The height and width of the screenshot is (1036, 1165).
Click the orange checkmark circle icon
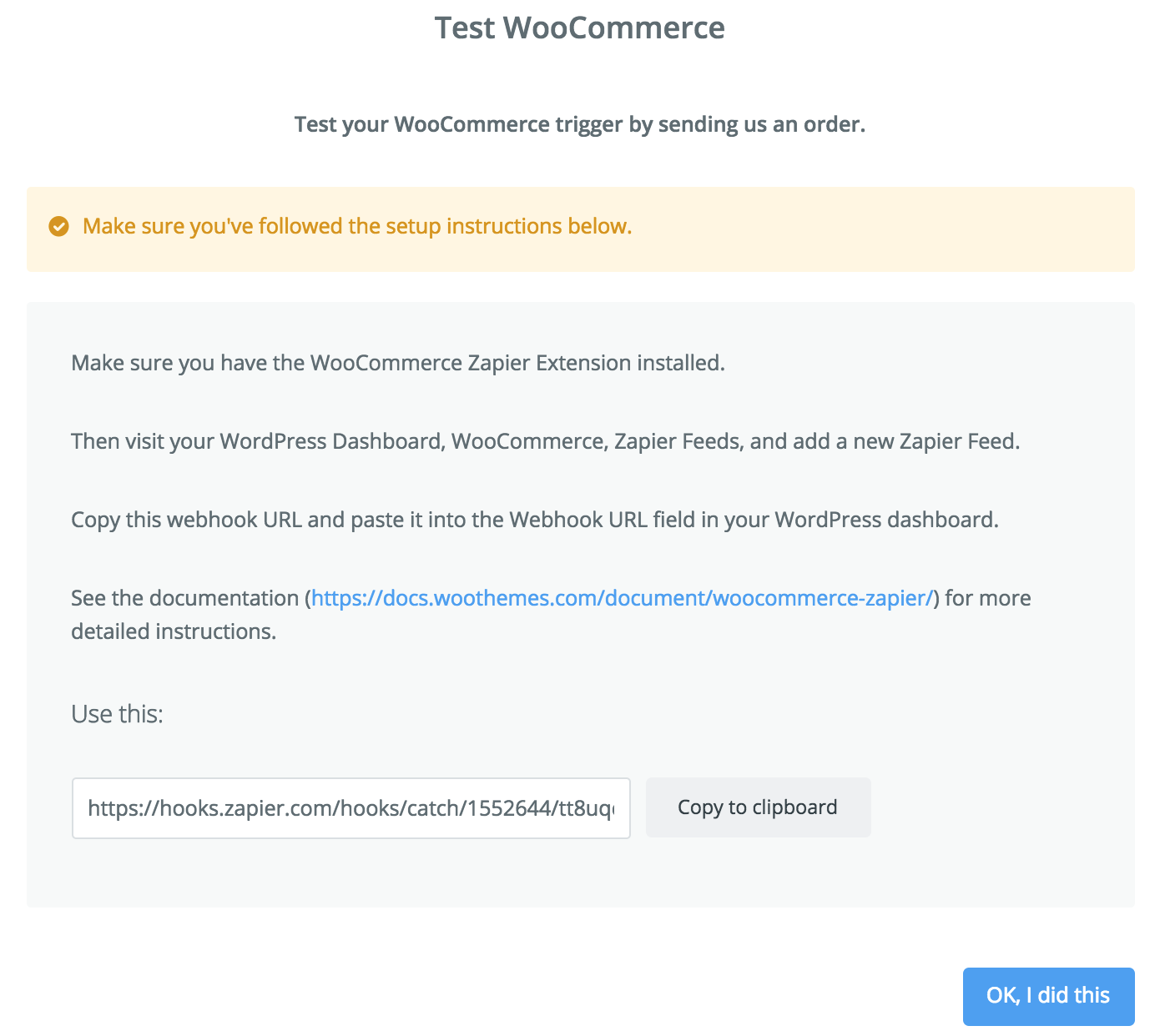pos(58,226)
